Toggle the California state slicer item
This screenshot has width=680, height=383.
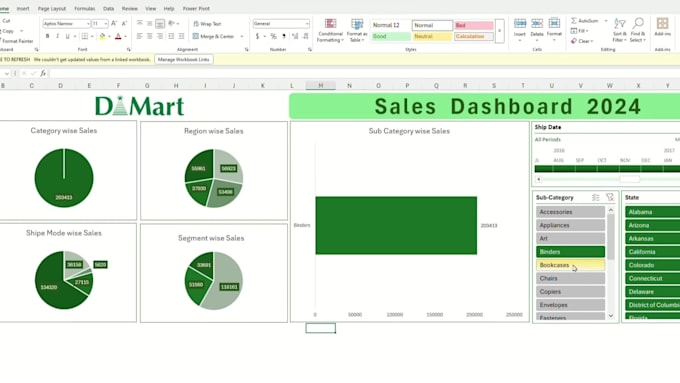pos(653,252)
